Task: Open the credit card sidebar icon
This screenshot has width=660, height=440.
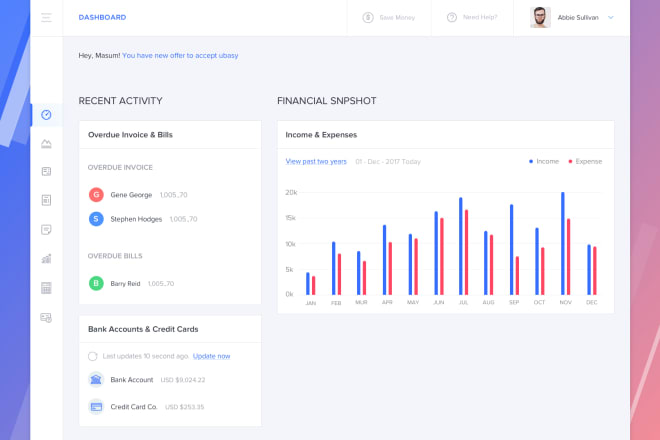Action: point(46,317)
